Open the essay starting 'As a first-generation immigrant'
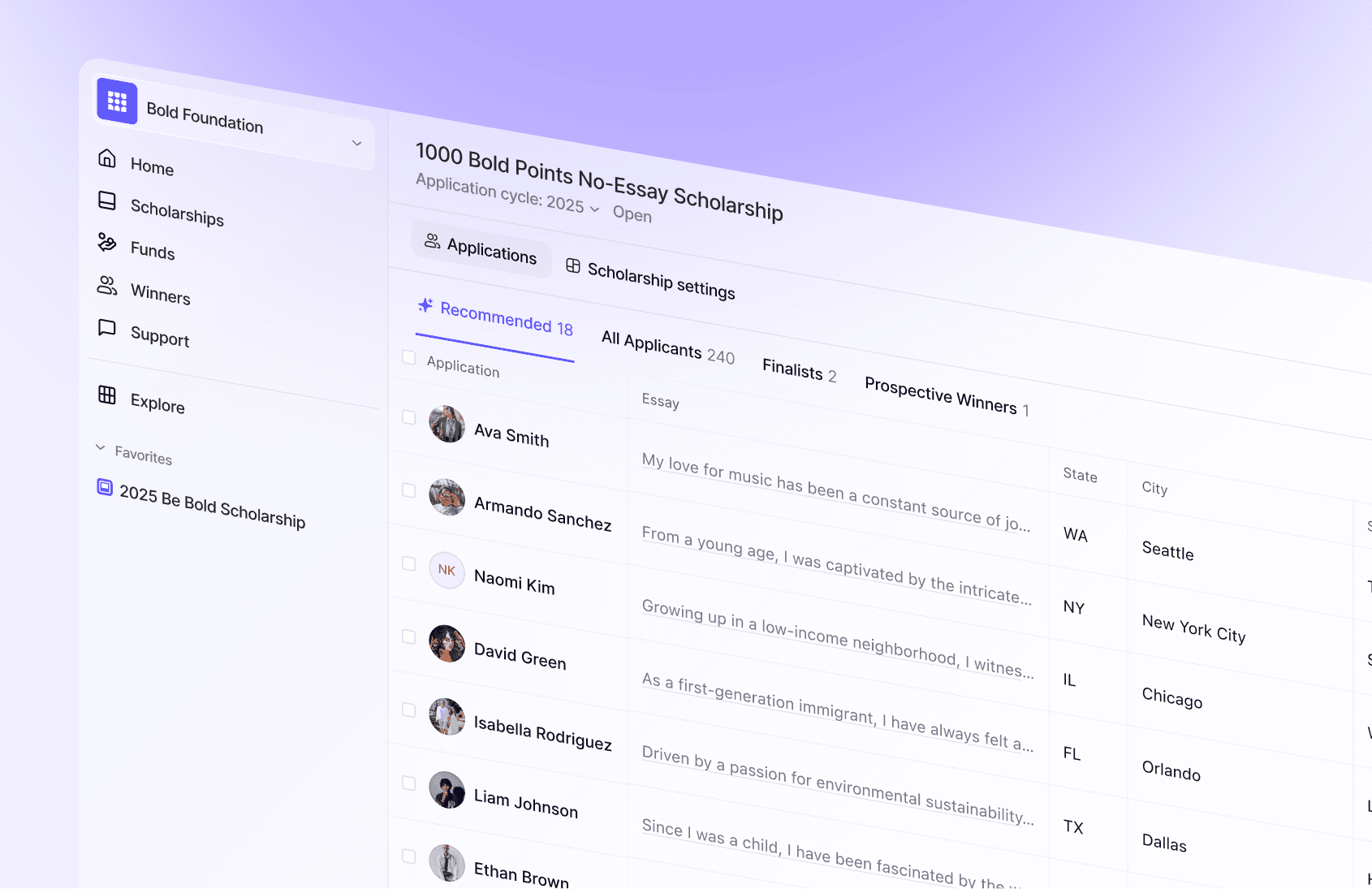 (838, 712)
